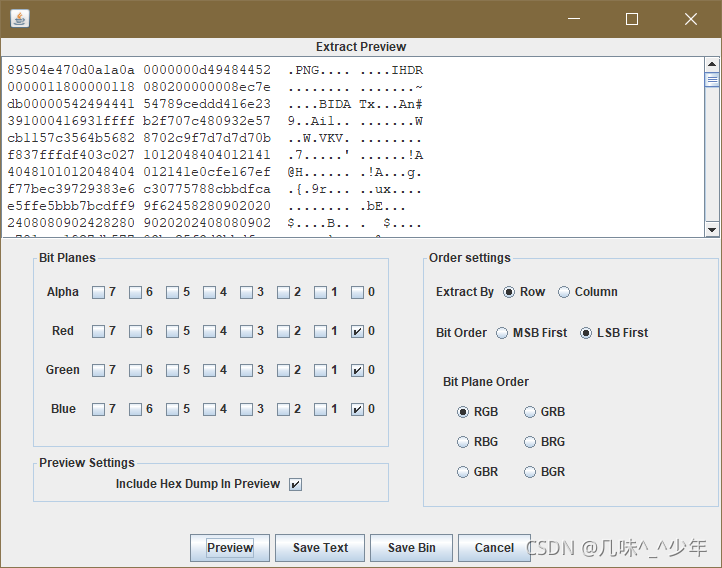Image resolution: width=722 pixels, height=568 pixels.
Task: Maximize the Extract Preview window
Action: click(632, 19)
